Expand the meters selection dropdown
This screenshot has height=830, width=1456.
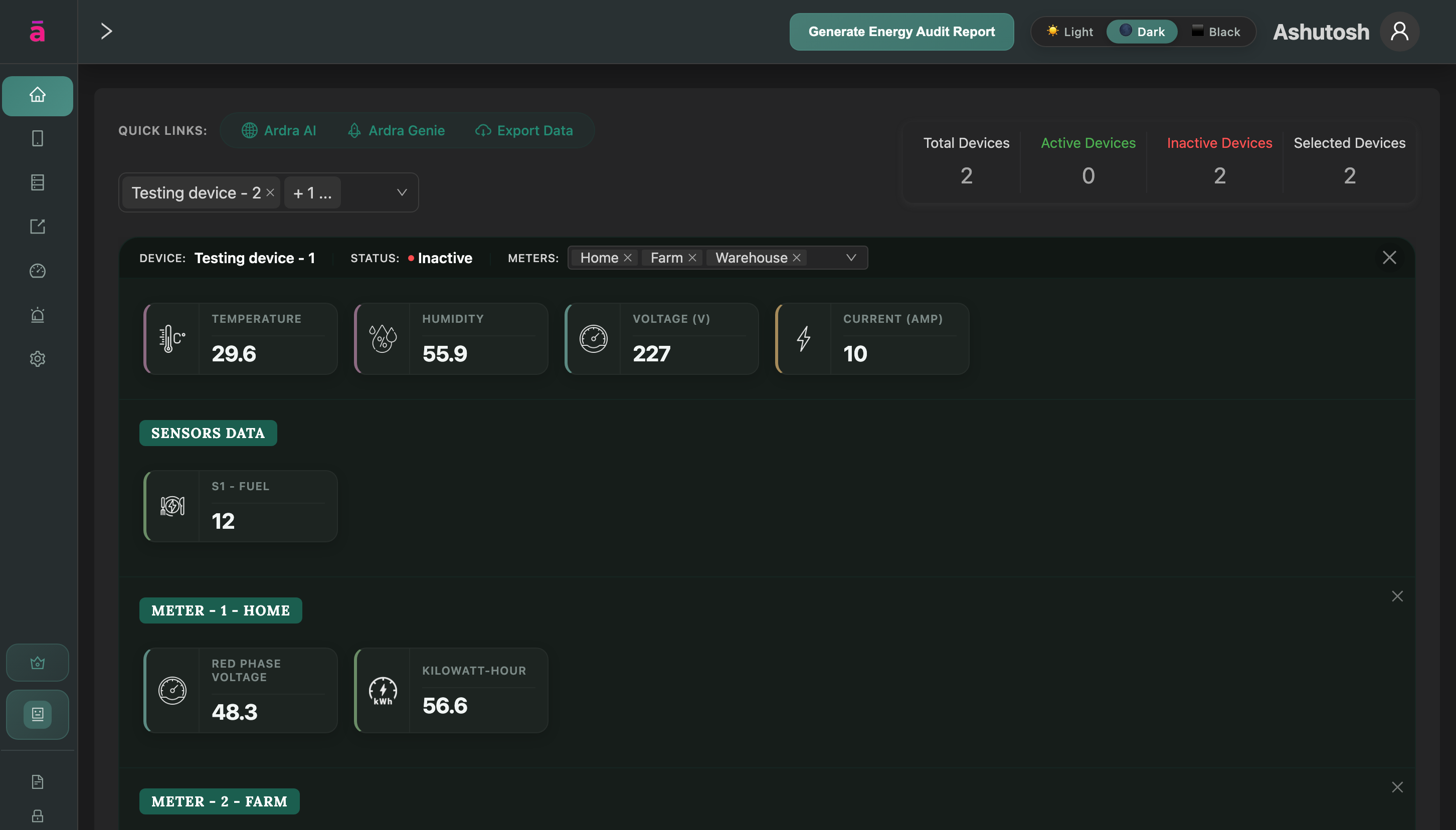click(851, 258)
